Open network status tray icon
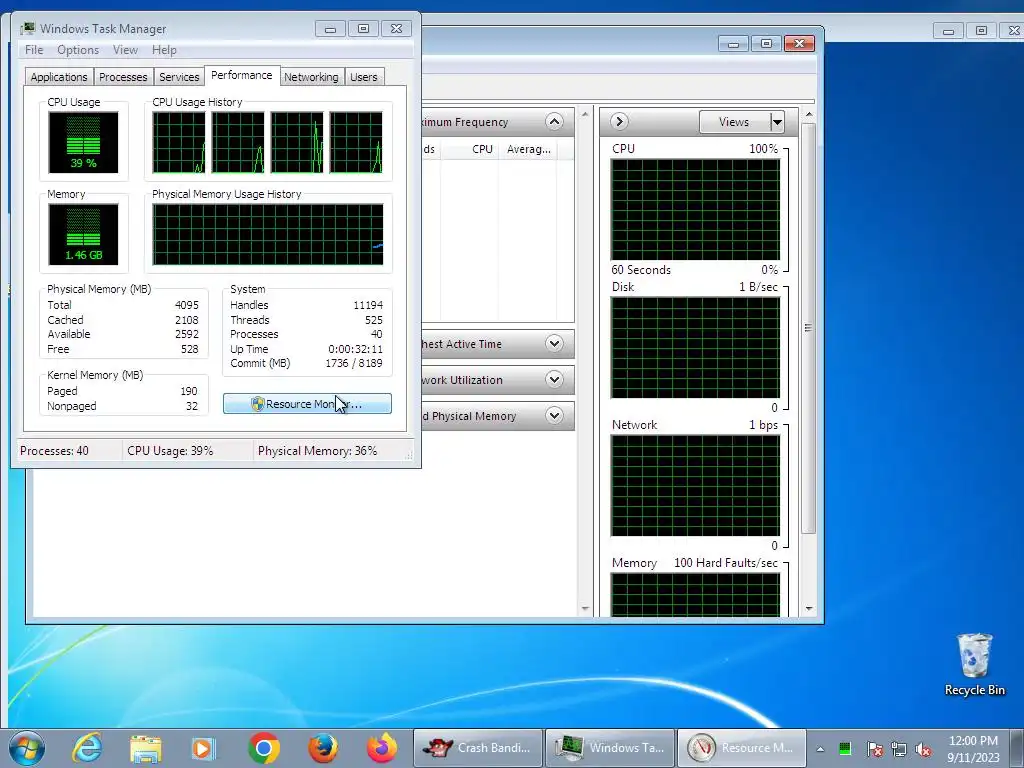This screenshot has width=1024, height=768. pos(899,749)
